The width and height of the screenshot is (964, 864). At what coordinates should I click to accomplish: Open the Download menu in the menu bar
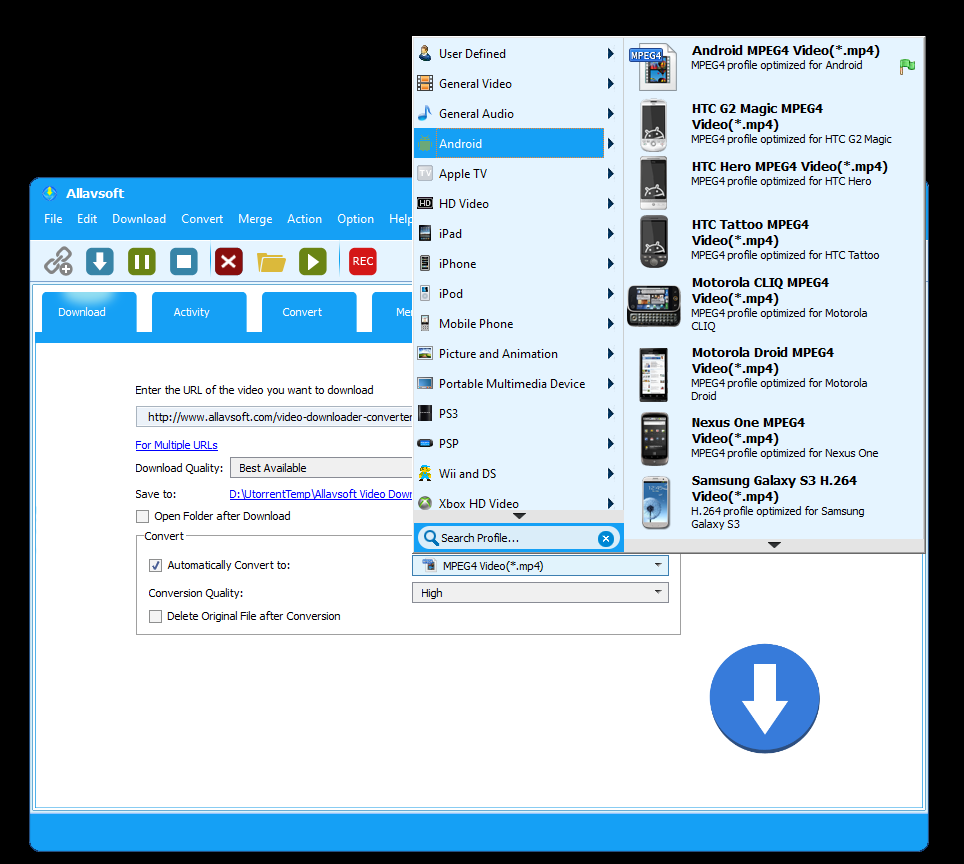click(139, 219)
